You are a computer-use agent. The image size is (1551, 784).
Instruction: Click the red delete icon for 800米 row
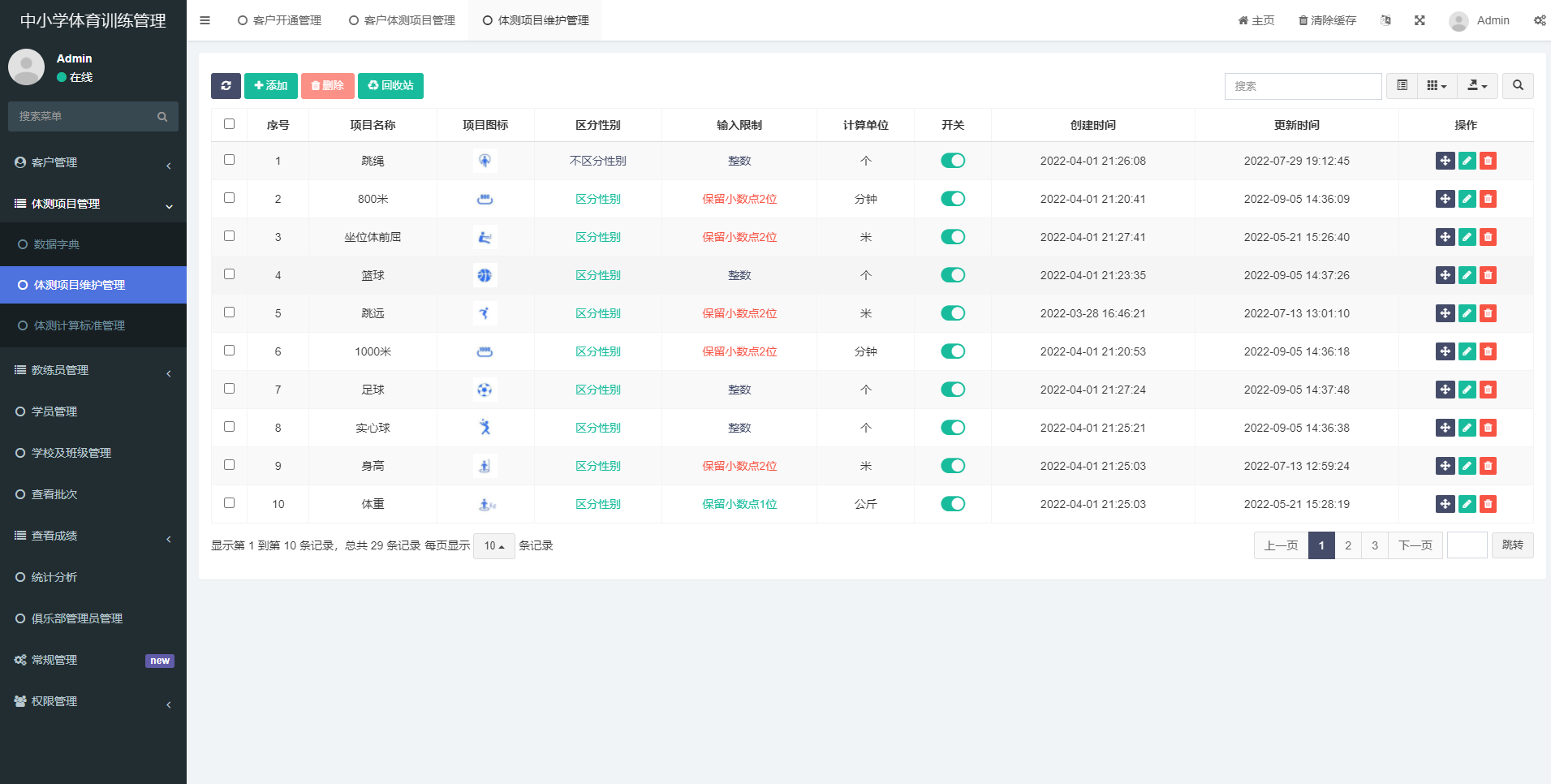point(1488,199)
